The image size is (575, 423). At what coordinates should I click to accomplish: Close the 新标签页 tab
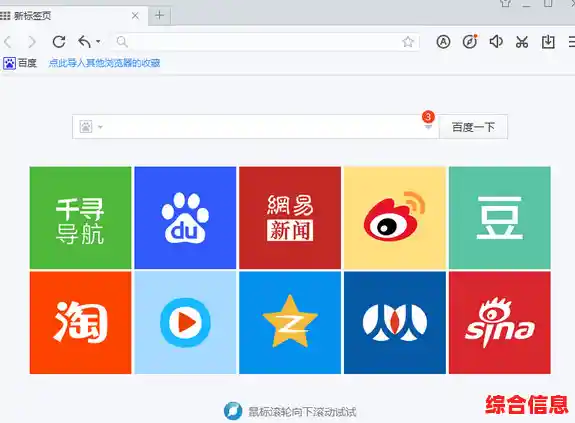pos(135,16)
